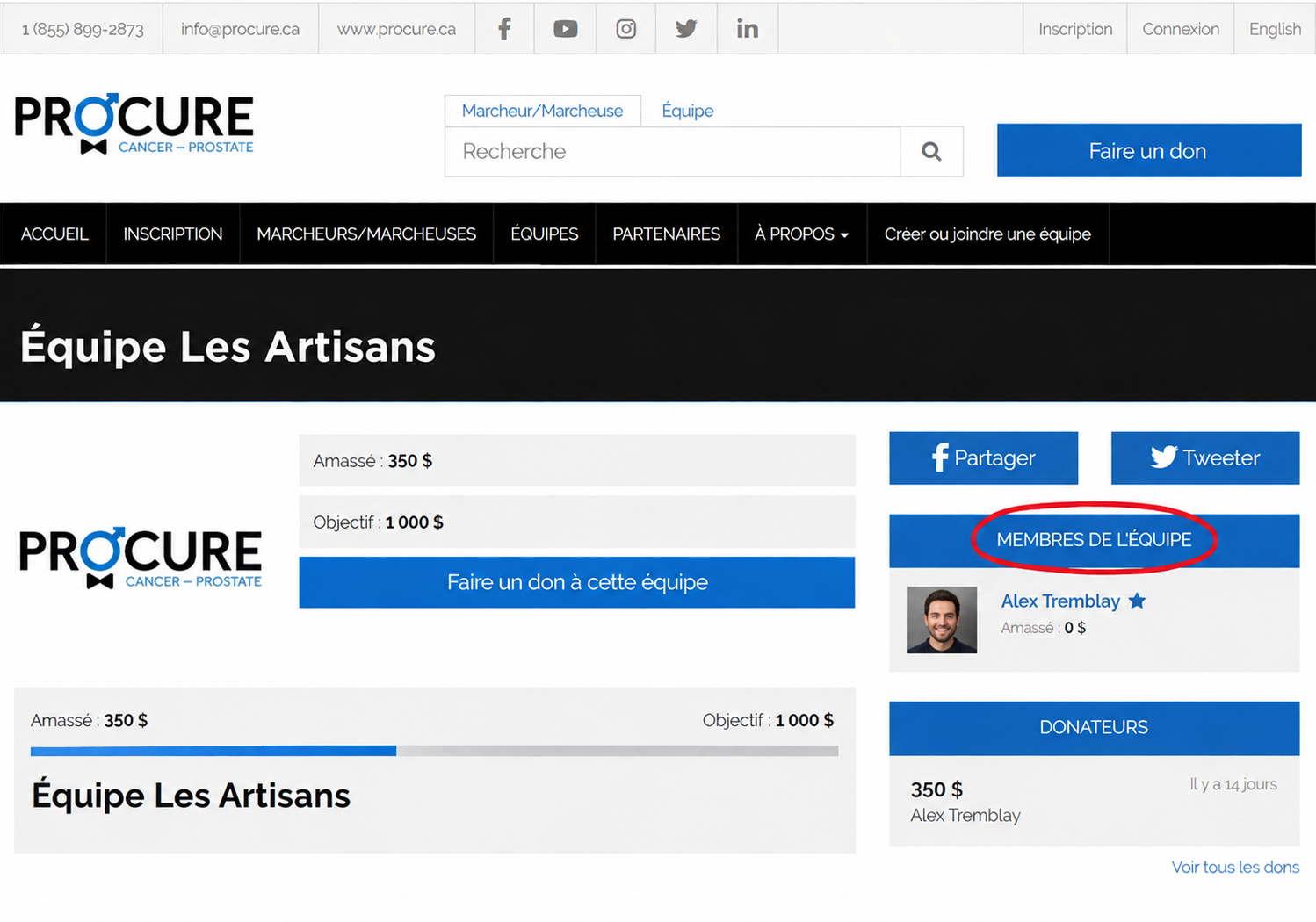Click the Tweeter button
The height and width of the screenshot is (922, 1316).
pyautogui.click(x=1205, y=457)
